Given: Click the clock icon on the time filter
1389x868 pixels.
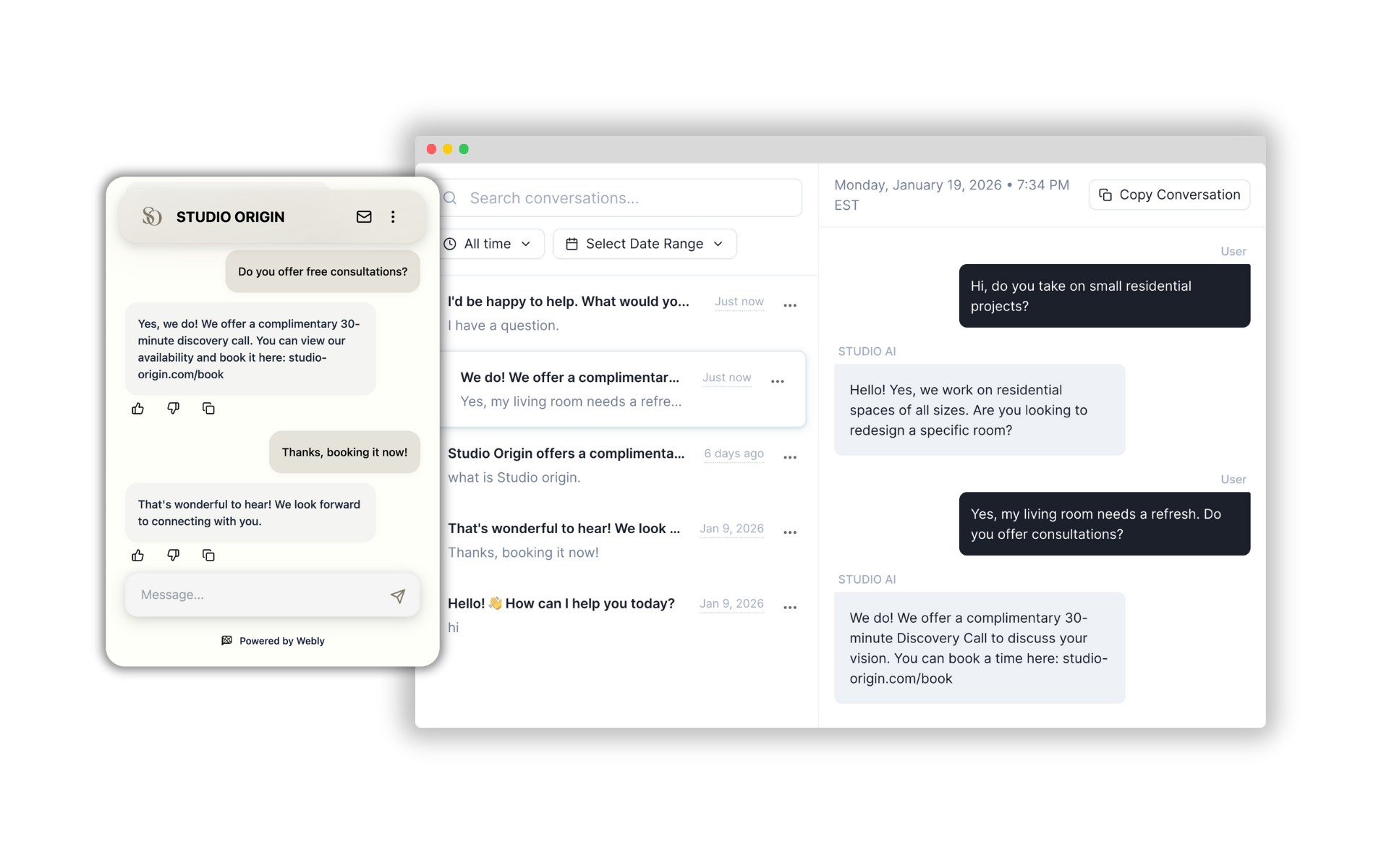Looking at the screenshot, I should [450, 244].
